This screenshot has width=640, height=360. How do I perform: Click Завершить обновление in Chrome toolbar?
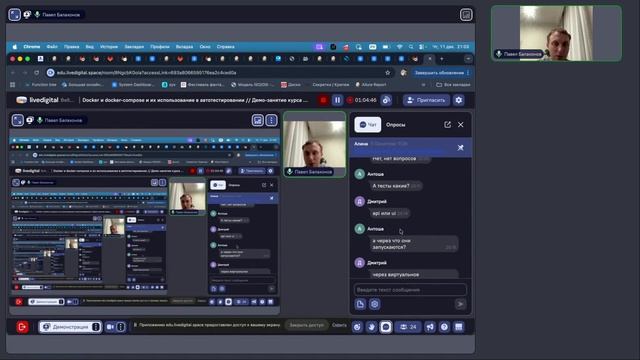439,73
